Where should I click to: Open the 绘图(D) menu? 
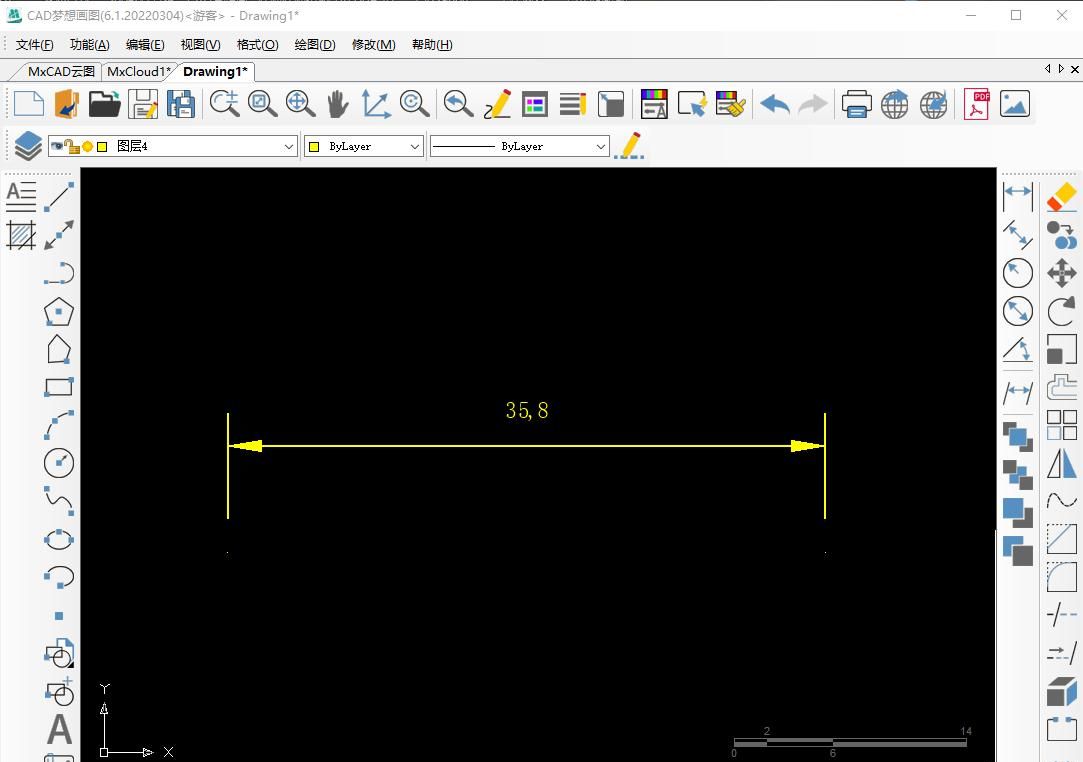314,44
